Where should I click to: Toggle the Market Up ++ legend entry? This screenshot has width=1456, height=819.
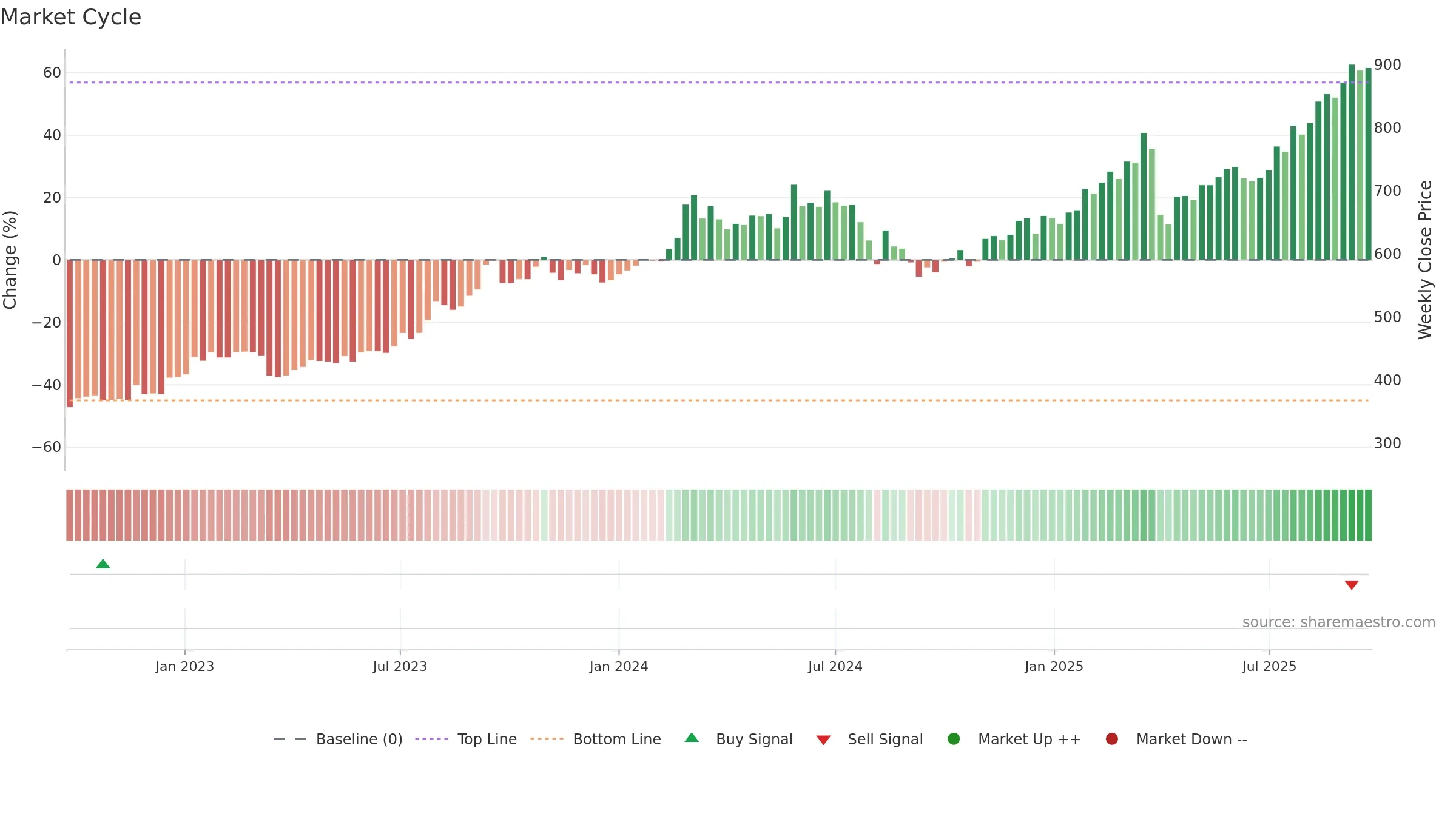[x=1014, y=739]
